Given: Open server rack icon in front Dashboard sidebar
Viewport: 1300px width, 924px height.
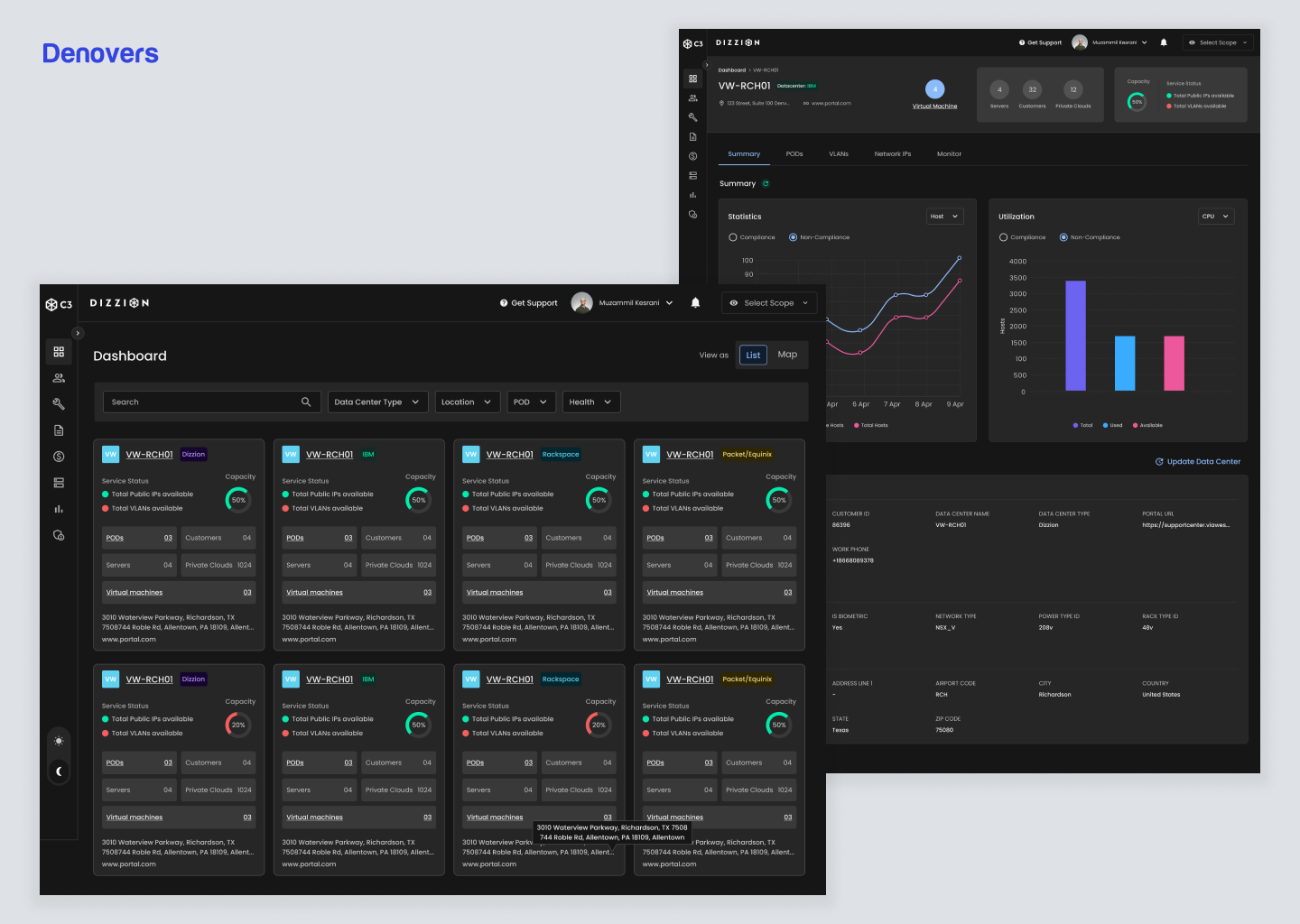Looking at the screenshot, I should [x=59, y=483].
